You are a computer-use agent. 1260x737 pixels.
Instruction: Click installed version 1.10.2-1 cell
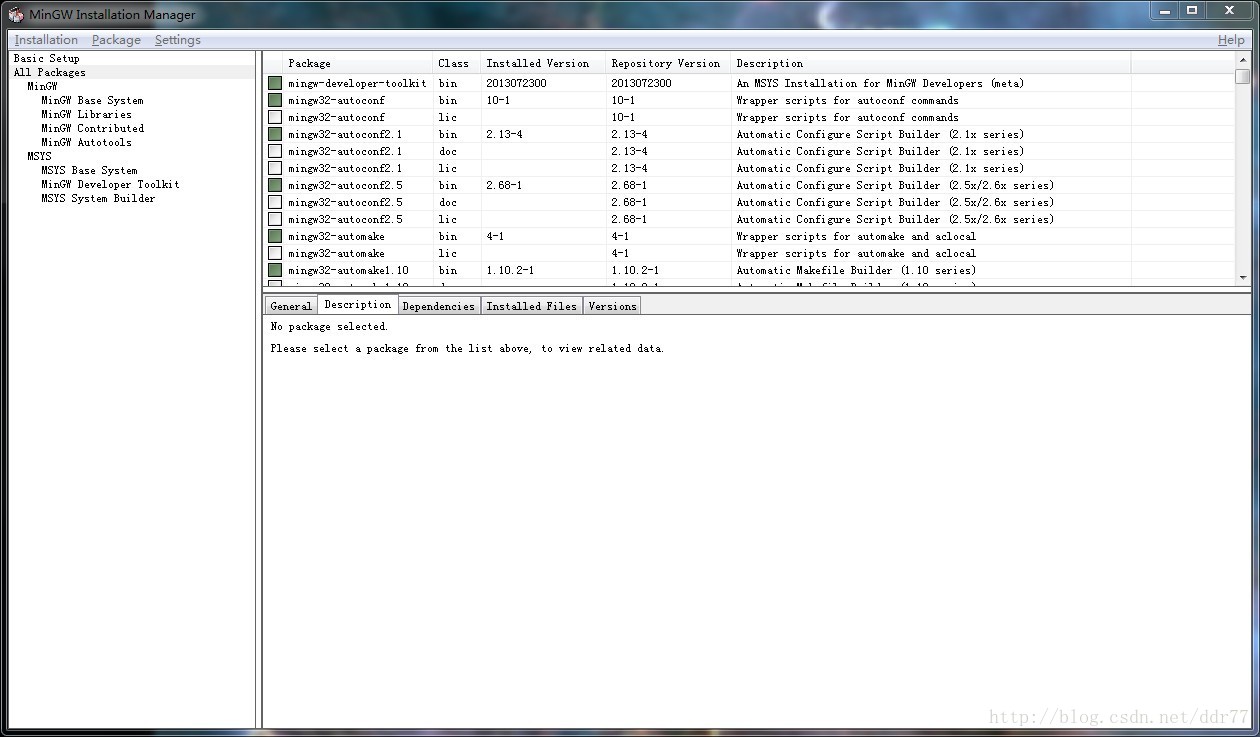pos(510,270)
